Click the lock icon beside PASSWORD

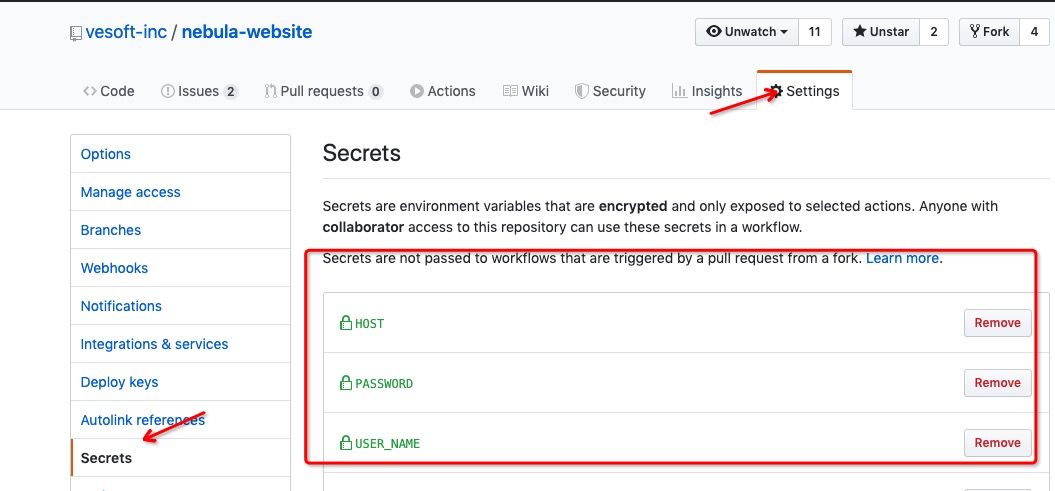(x=346, y=383)
